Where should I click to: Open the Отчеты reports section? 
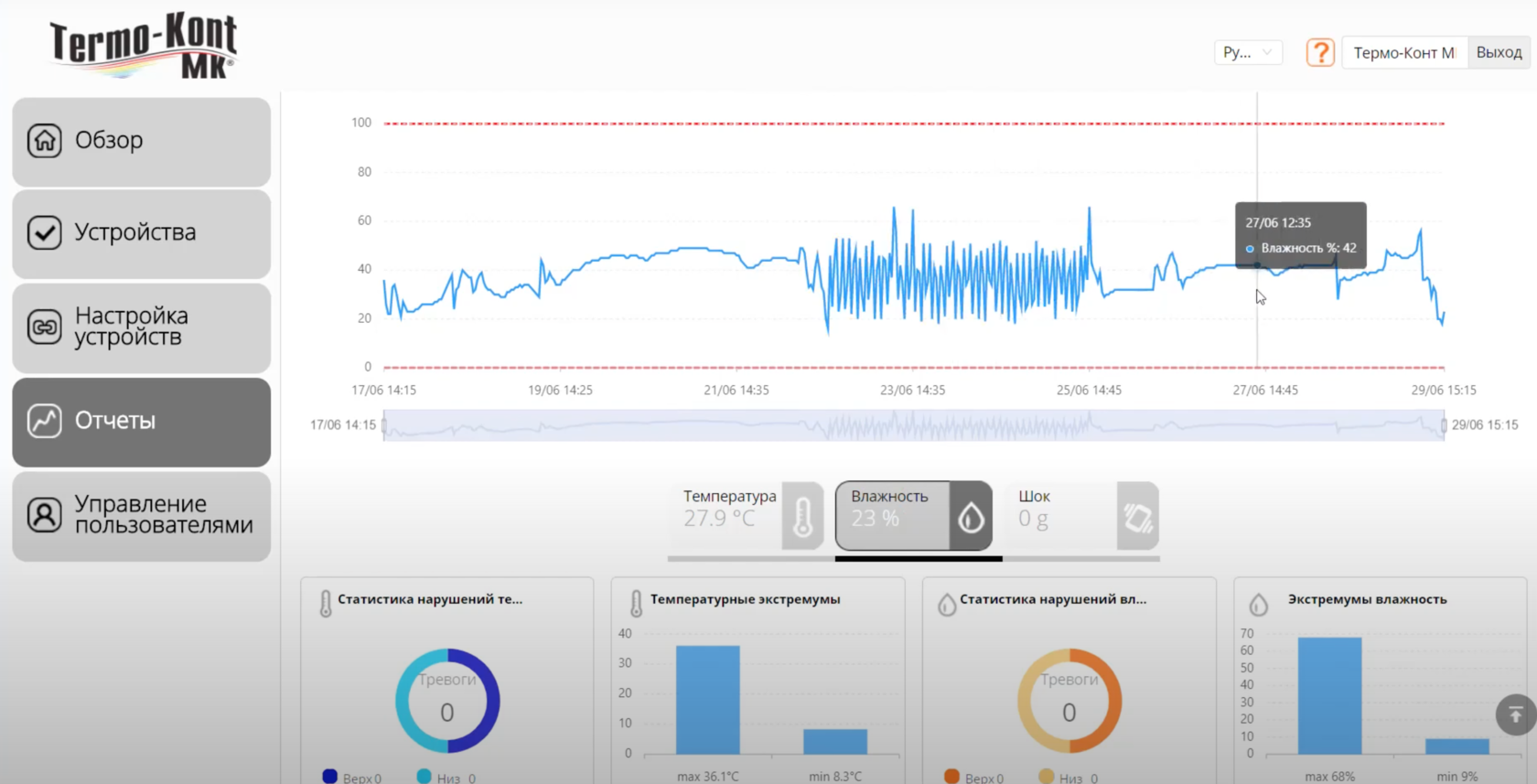click(x=141, y=422)
